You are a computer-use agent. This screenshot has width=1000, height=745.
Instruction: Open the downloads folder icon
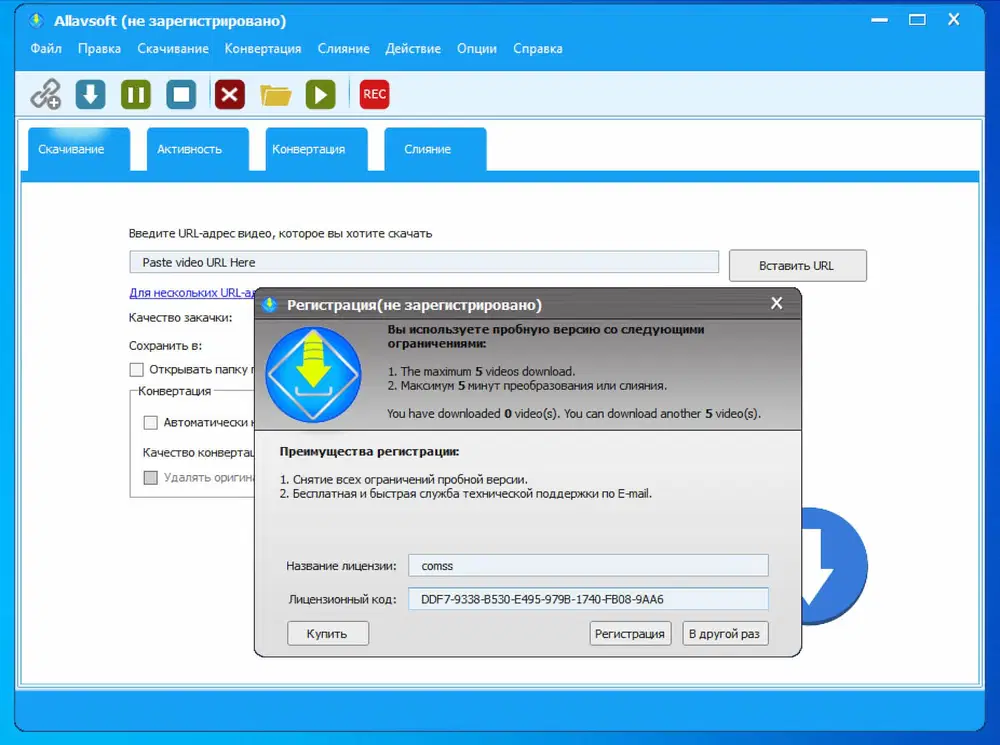[274, 93]
